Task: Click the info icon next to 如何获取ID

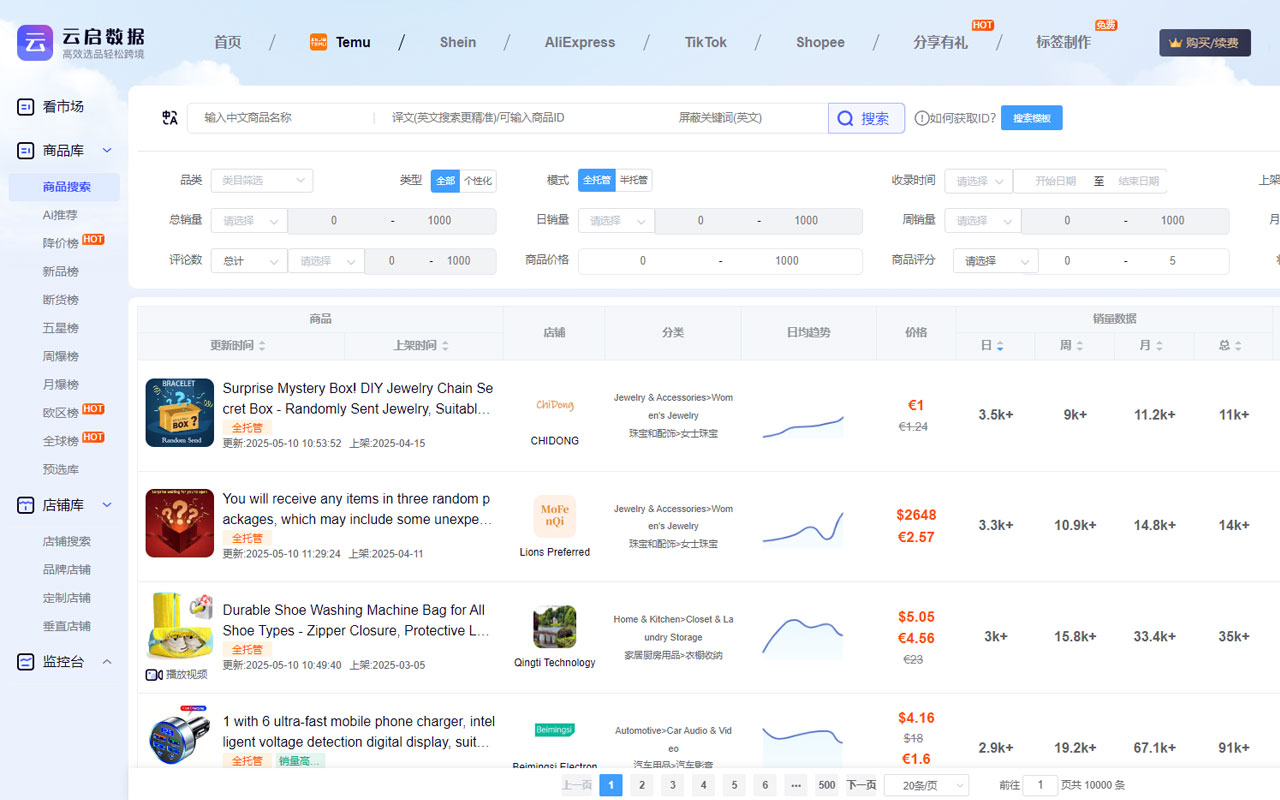Action: pos(921,118)
